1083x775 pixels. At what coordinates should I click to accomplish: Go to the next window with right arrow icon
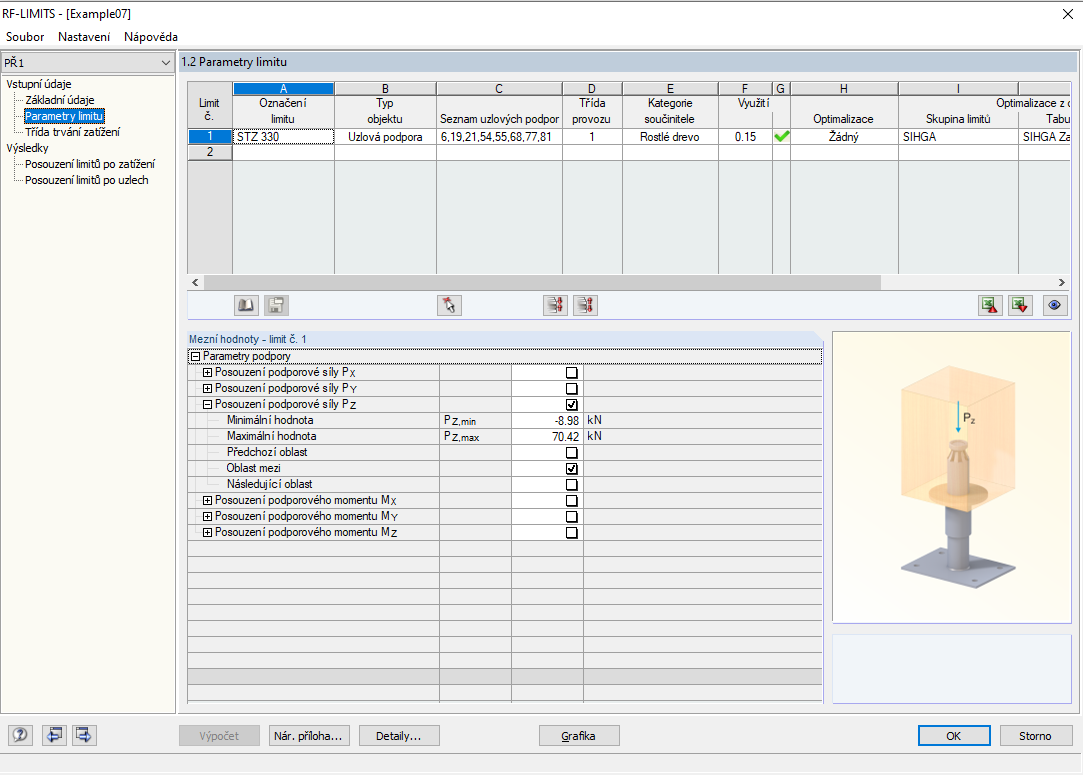tap(84, 735)
